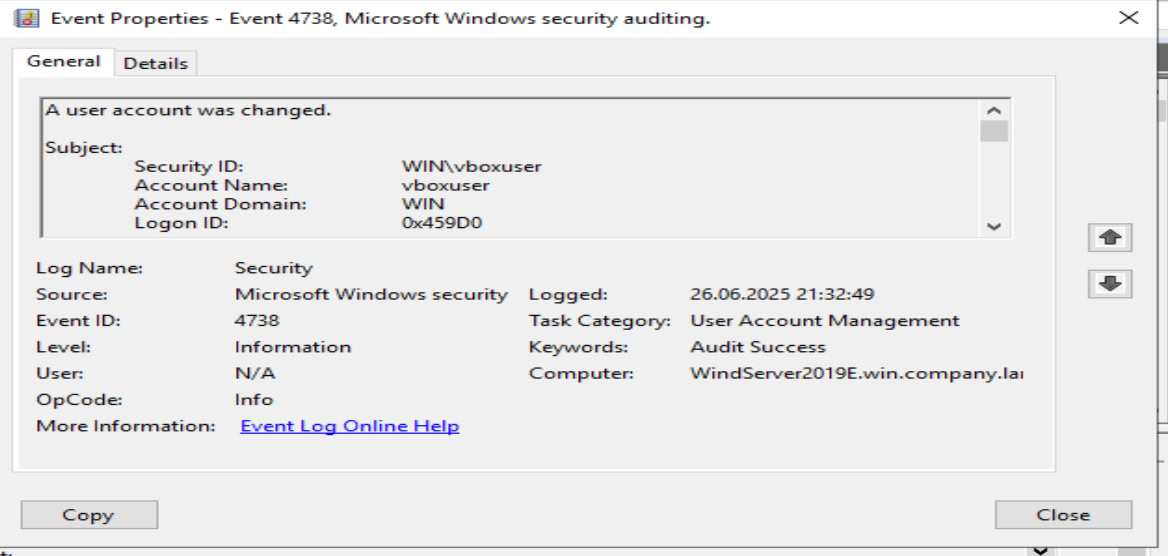The image size is (1168, 556).
Task: Go to previous event with up arrow button
Action: coord(1109,238)
